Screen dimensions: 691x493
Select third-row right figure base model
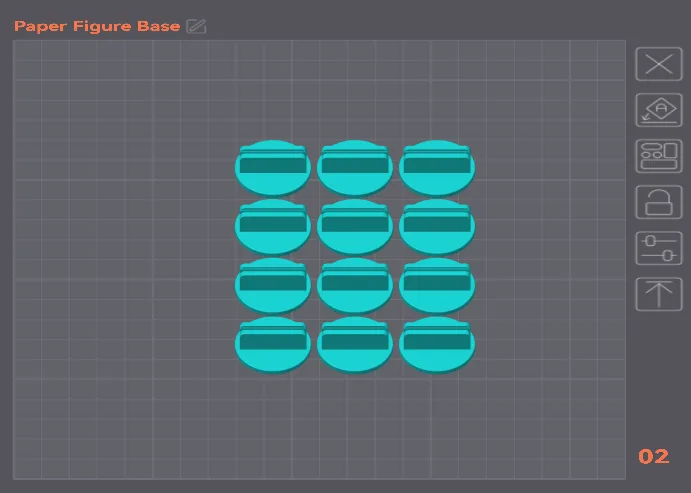click(x=437, y=285)
